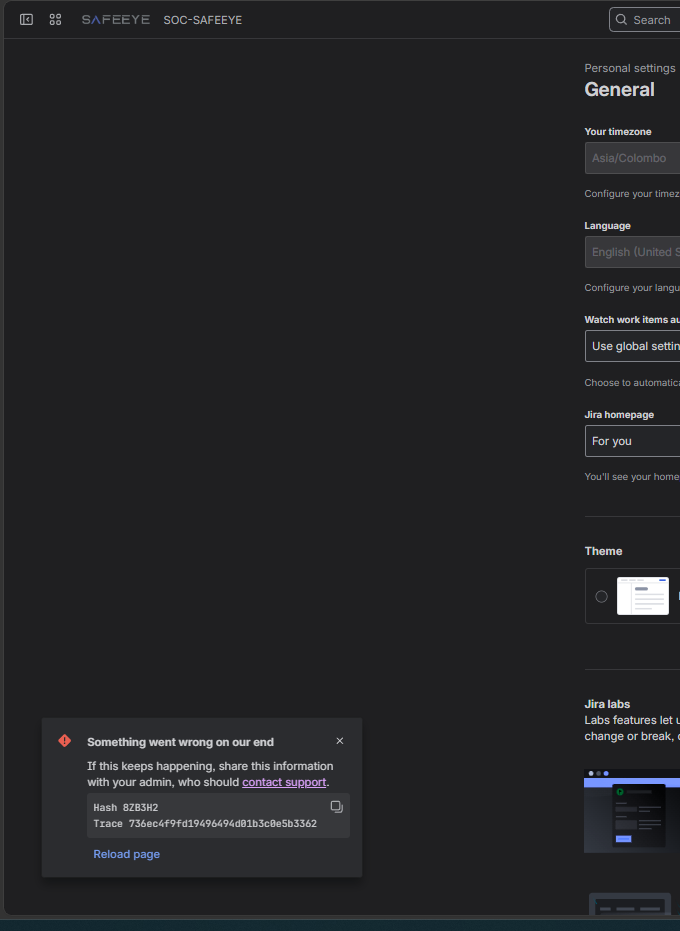Click 'Something went wrong on our end' title

pyautogui.click(x=181, y=742)
